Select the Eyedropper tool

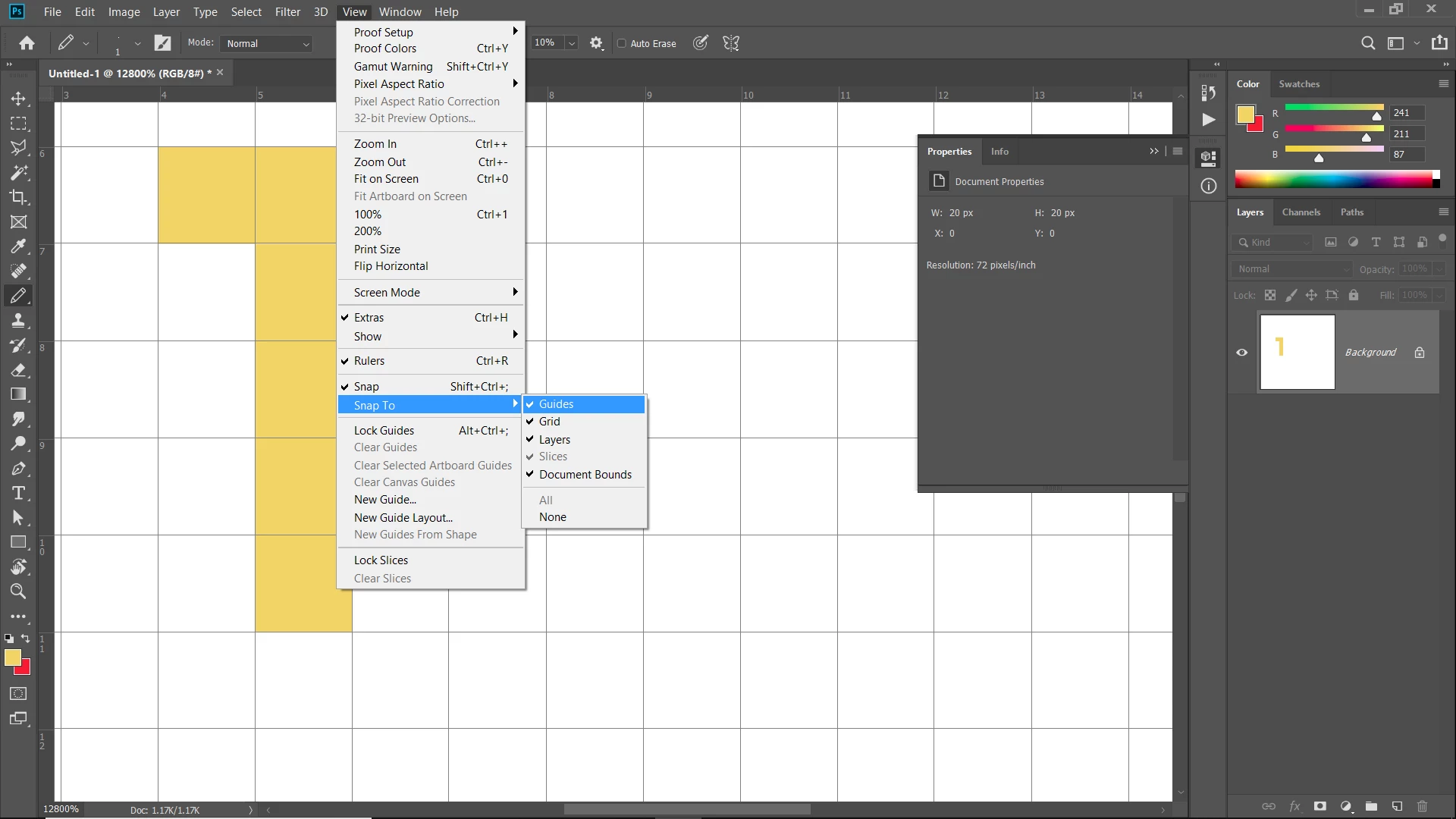(x=18, y=246)
